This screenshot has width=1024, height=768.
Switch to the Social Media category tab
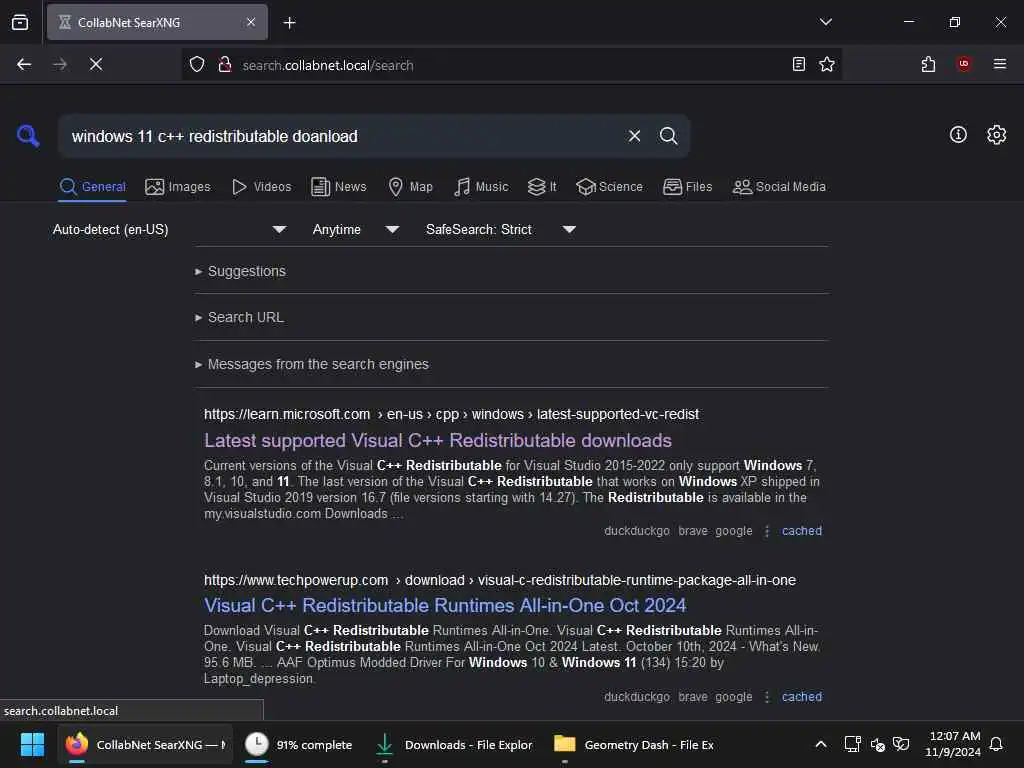tap(779, 187)
